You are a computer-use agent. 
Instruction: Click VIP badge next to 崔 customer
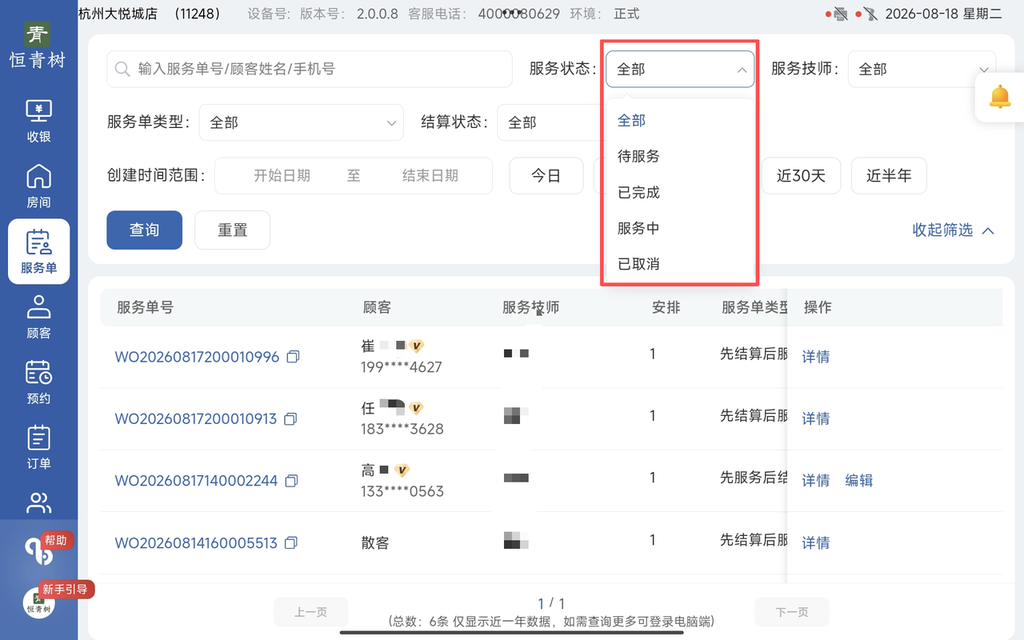point(416,345)
